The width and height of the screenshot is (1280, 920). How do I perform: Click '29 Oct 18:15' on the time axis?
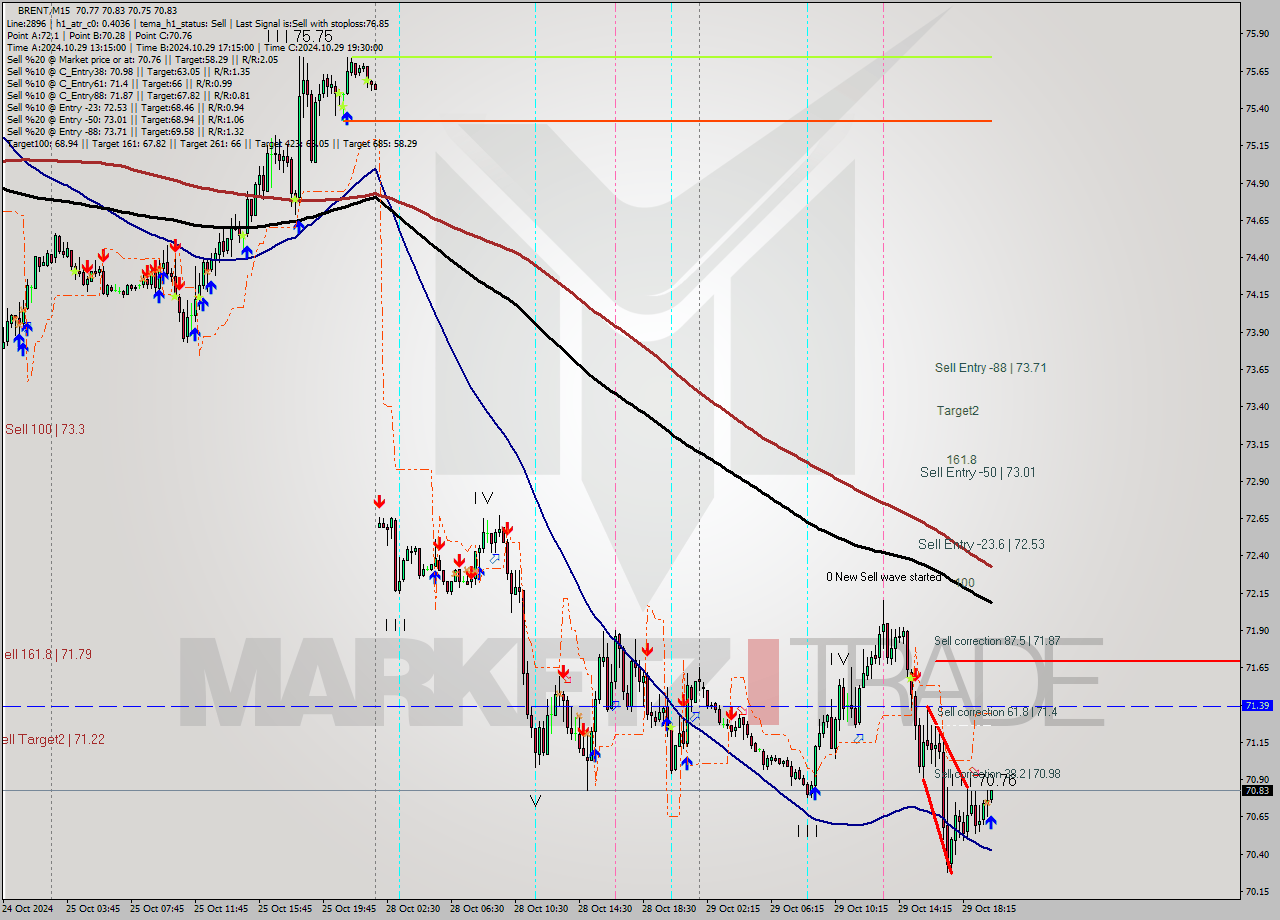[x=989, y=909]
